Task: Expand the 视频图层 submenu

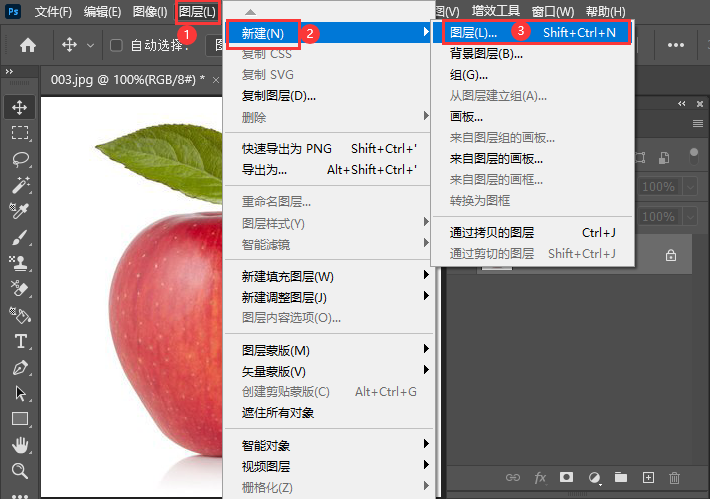Action: coord(426,465)
